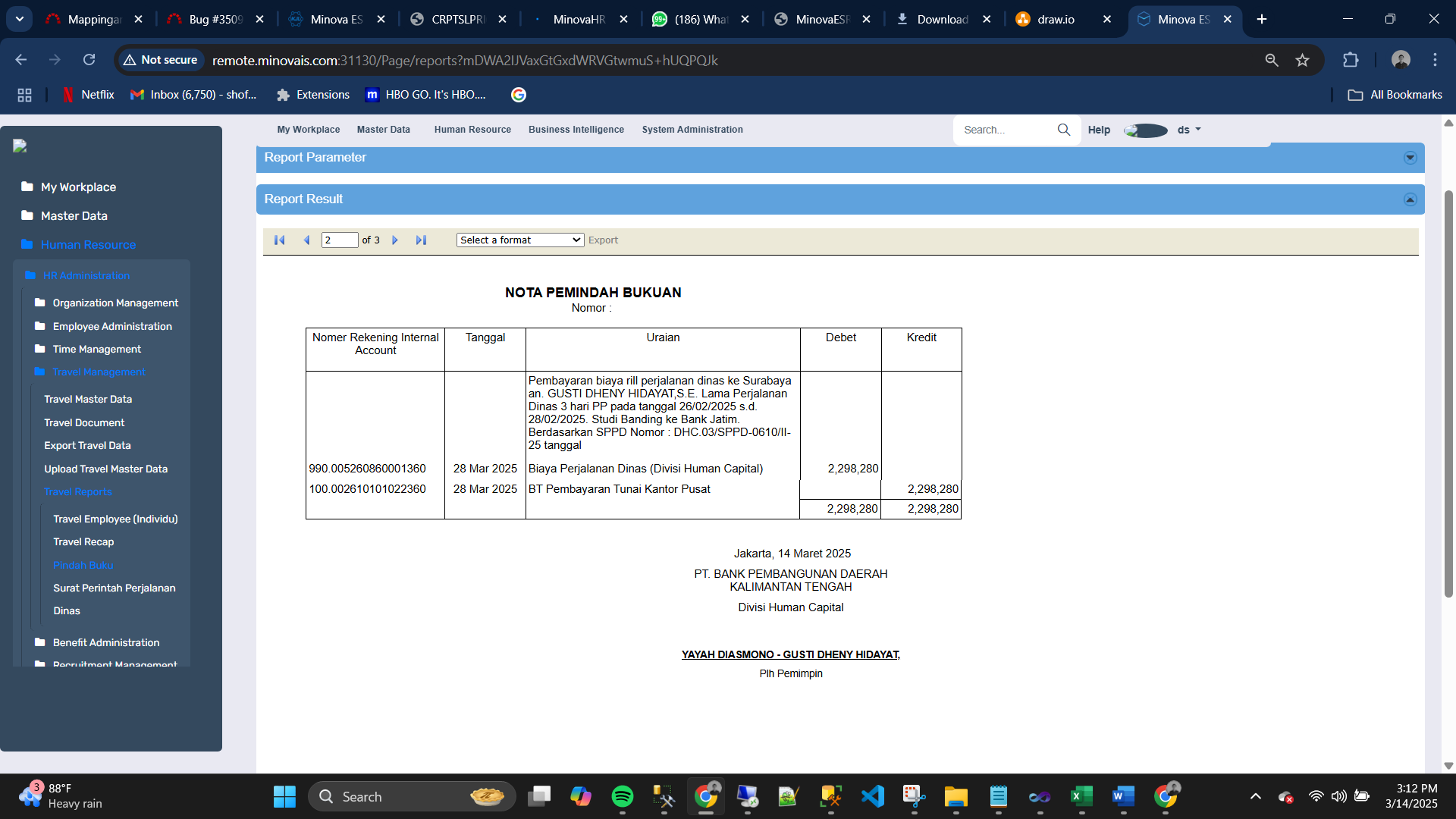Click the Help link
Image resolution: width=1456 pixels, height=819 pixels.
1099,130
